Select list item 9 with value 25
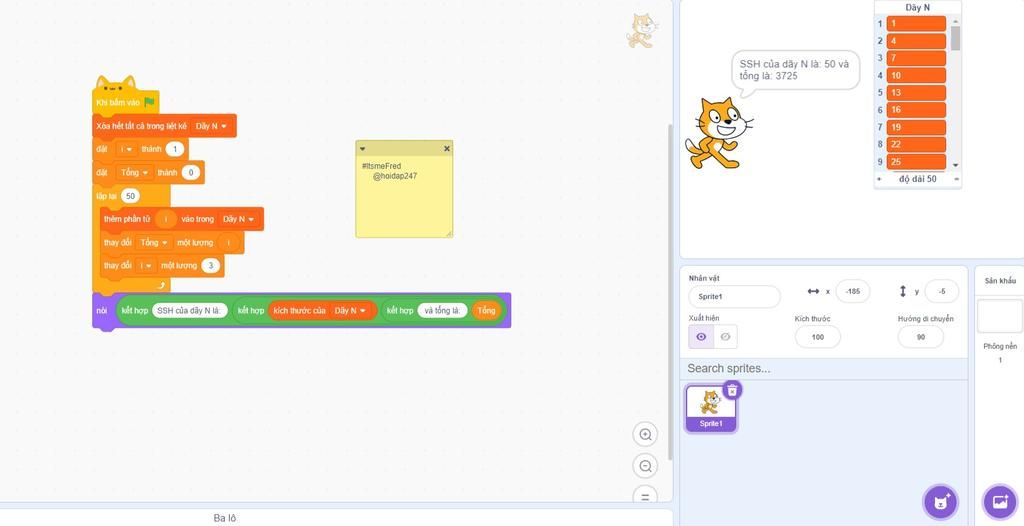This screenshot has height=526, width=1024. (x=916, y=161)
